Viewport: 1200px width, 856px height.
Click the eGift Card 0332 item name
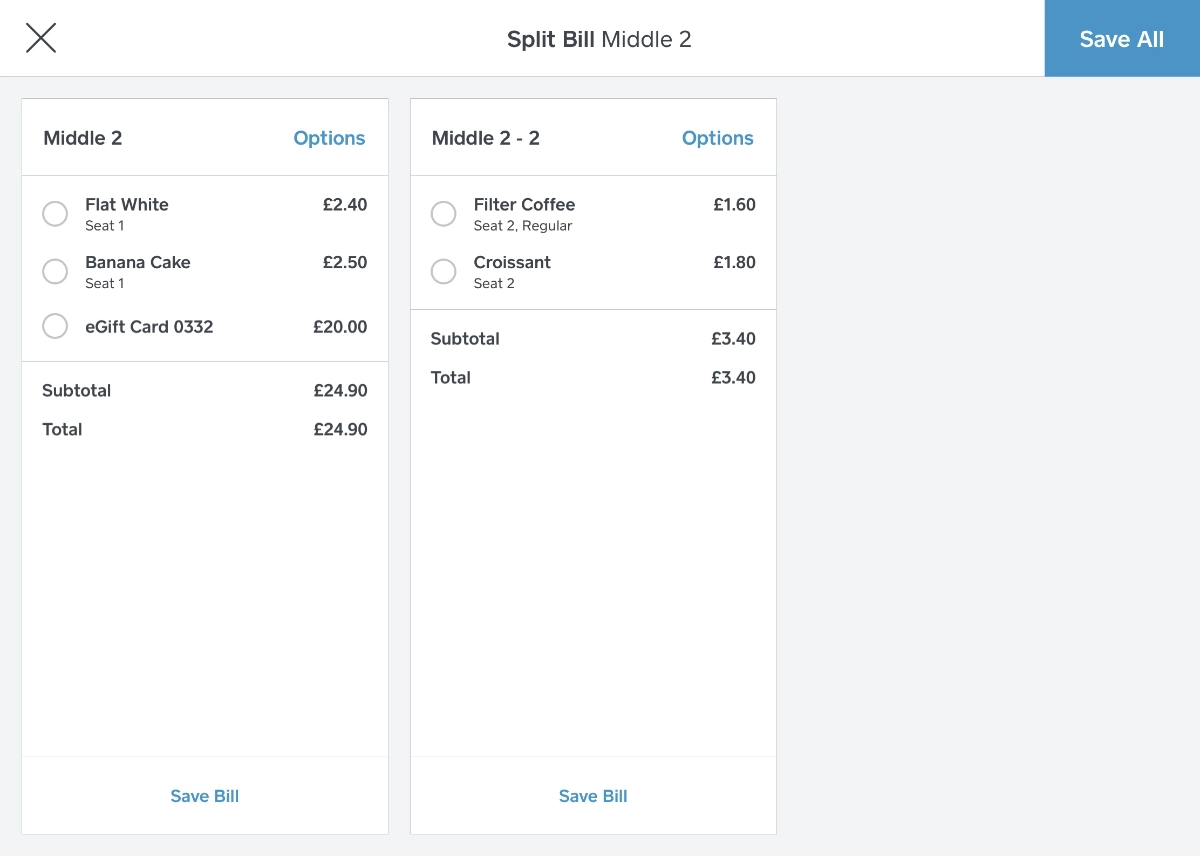coord(149,326)
